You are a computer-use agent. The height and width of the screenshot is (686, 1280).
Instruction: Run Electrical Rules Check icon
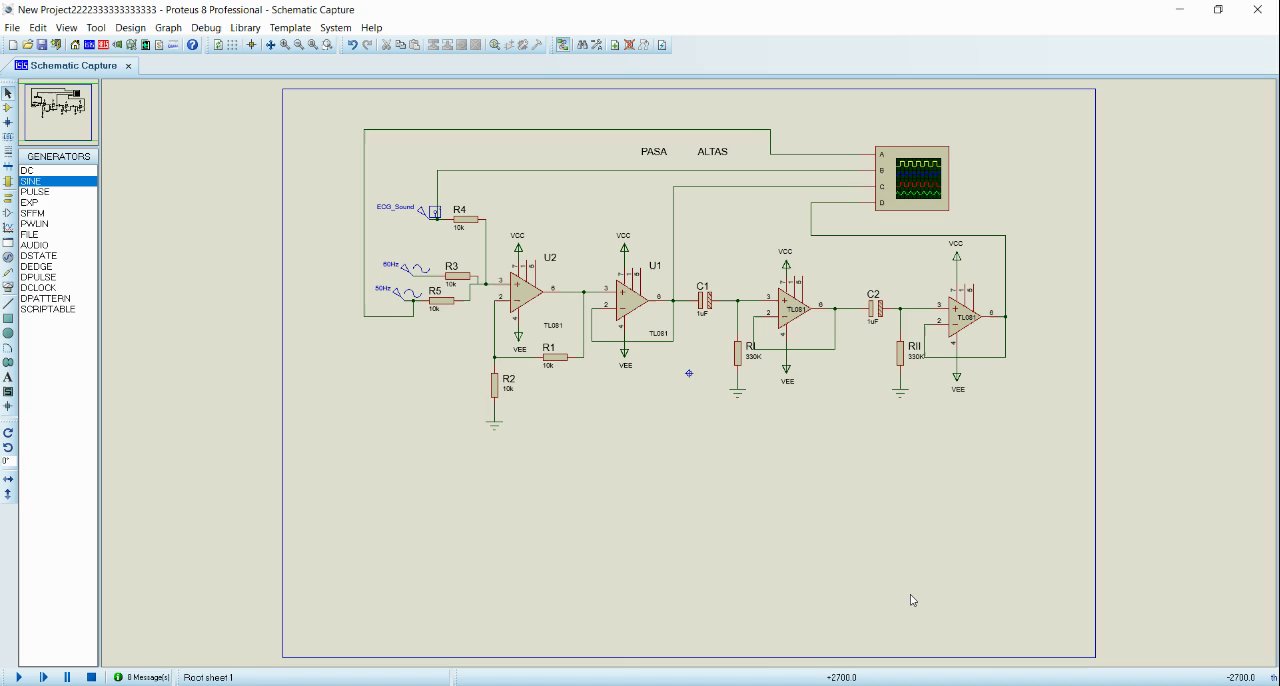coord(662,45)
